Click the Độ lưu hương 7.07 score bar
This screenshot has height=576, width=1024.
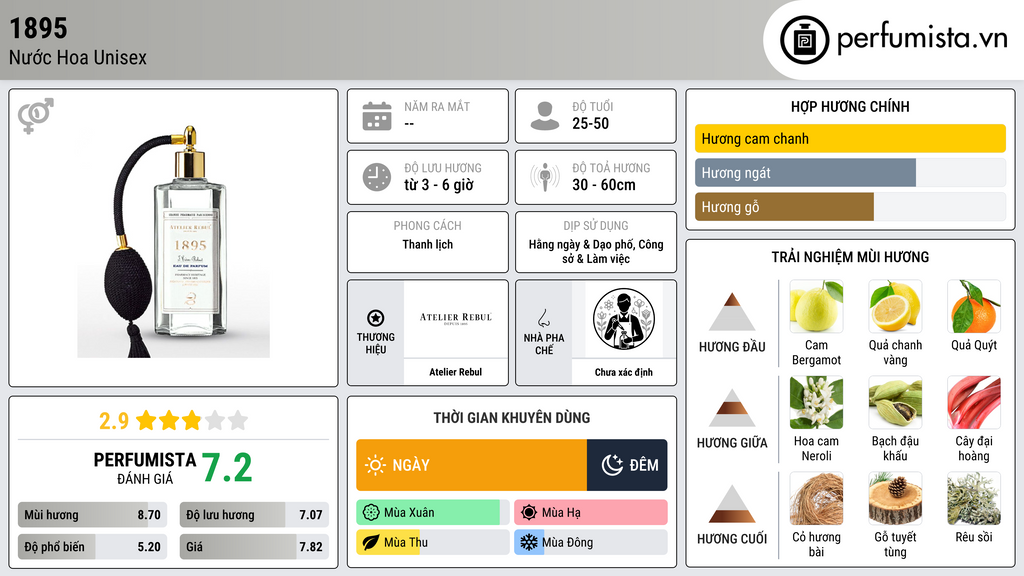tap(254, 515)
